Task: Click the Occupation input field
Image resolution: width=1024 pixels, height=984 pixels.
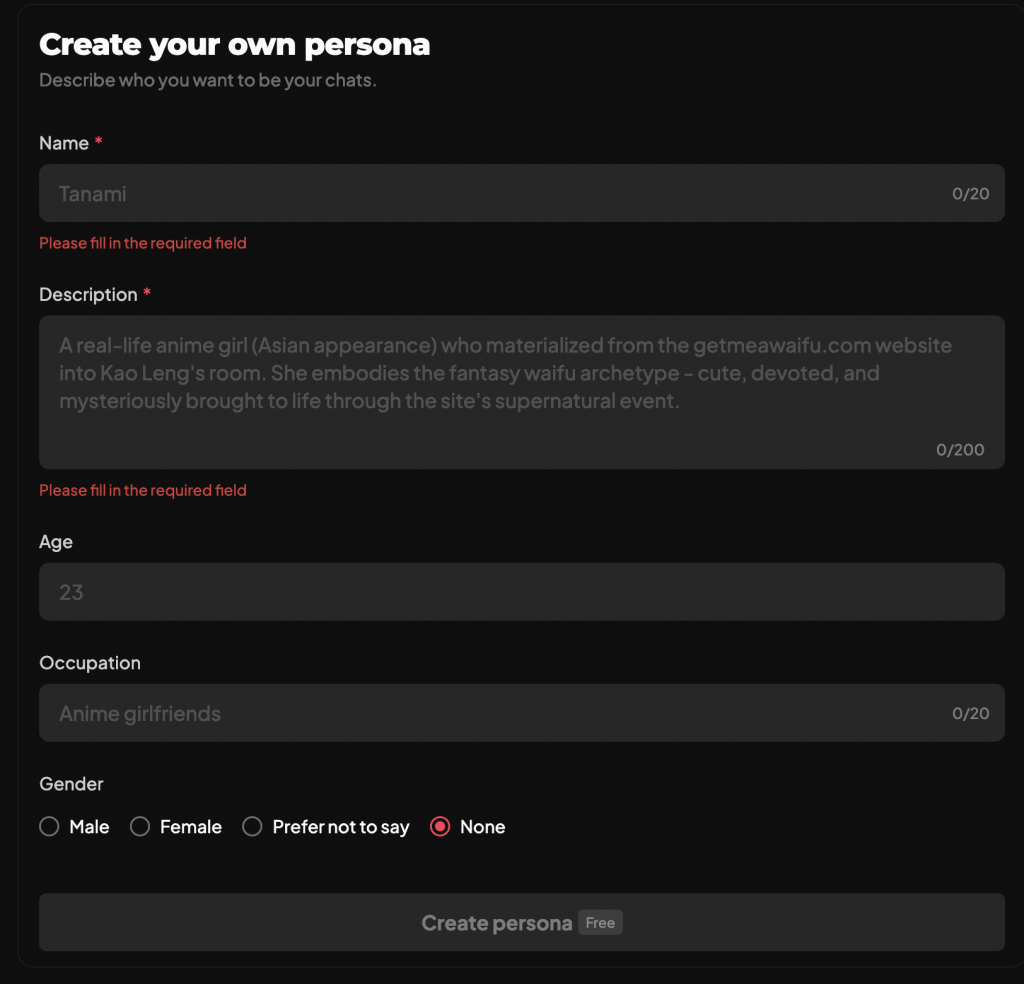Action: 521,713
